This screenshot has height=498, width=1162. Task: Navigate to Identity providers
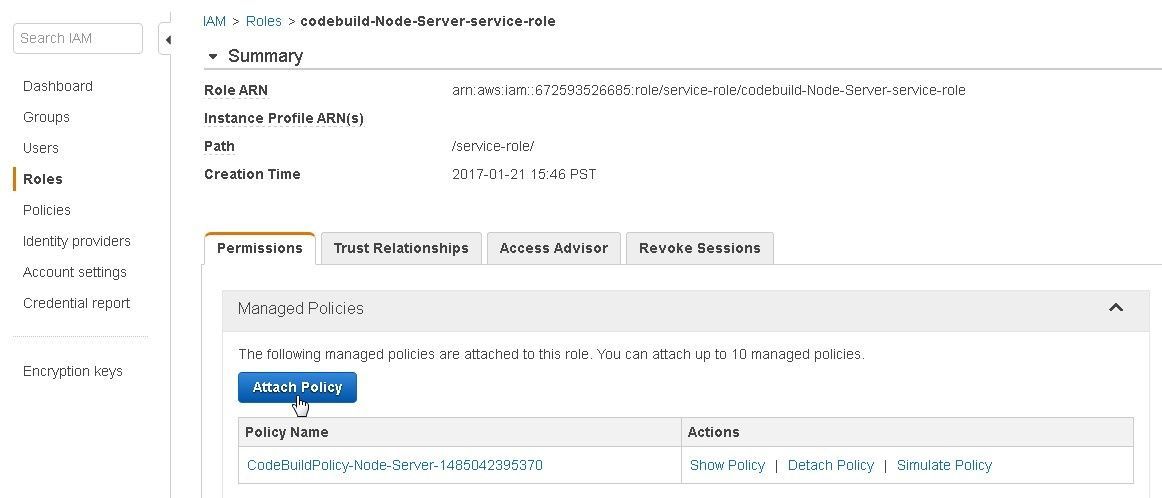[76, 242]
